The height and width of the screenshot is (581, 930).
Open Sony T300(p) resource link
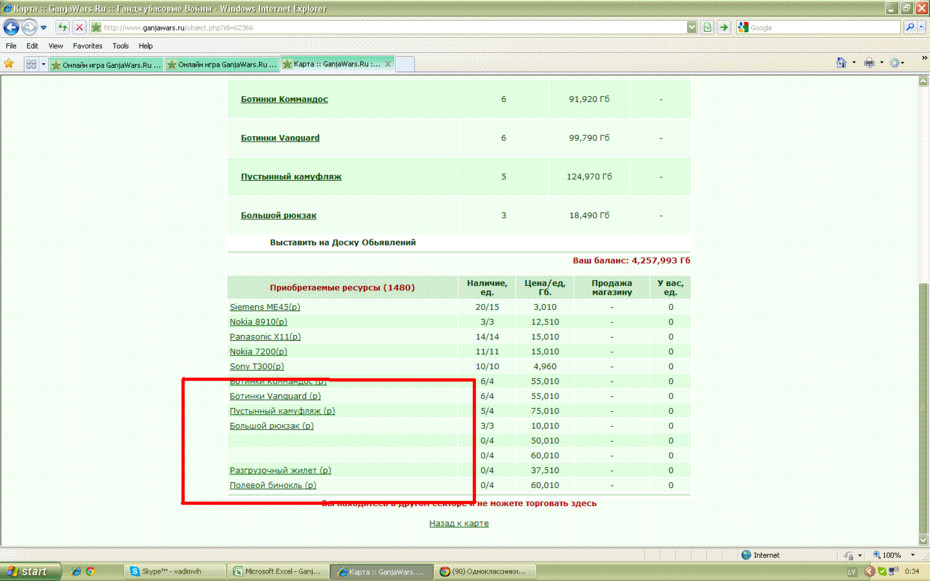point(256,366)
